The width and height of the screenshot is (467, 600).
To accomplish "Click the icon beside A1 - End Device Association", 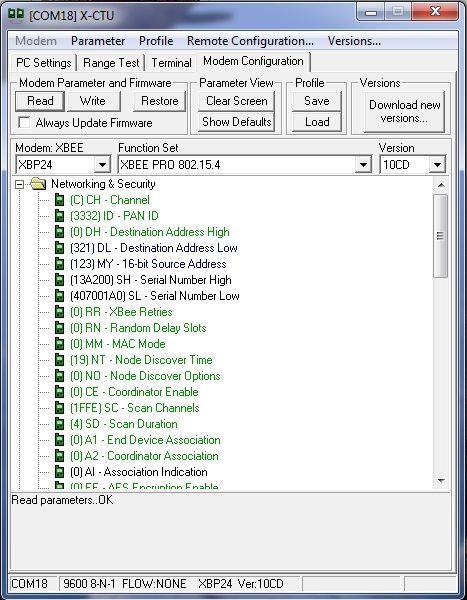I will [59, 440].
